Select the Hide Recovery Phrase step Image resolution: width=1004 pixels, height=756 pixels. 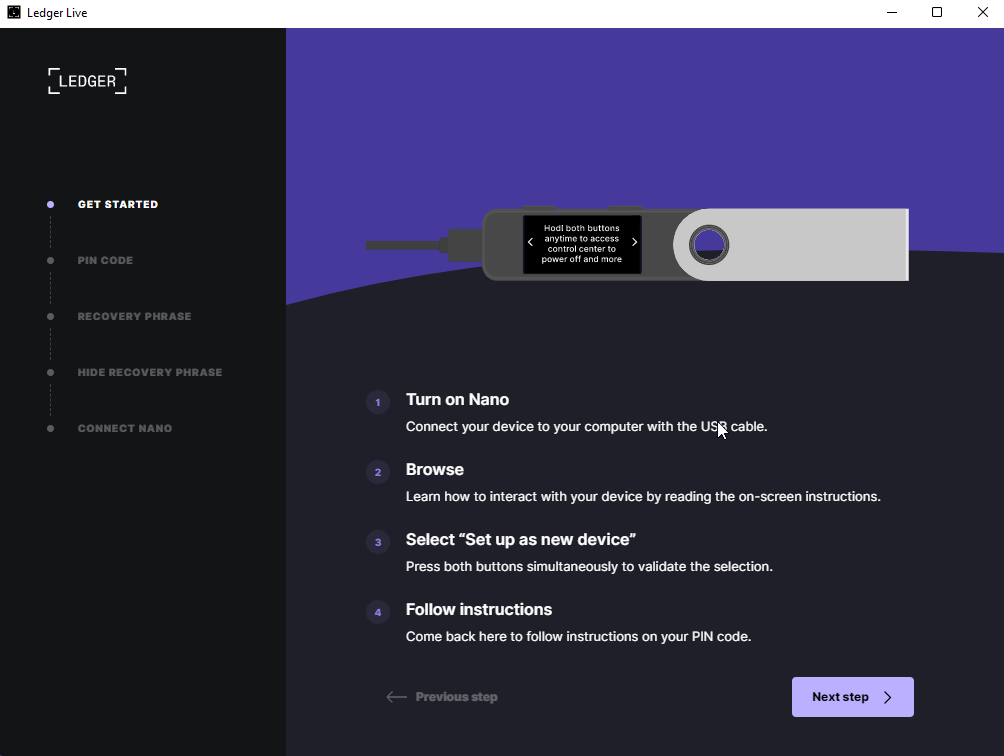[150, 372]
